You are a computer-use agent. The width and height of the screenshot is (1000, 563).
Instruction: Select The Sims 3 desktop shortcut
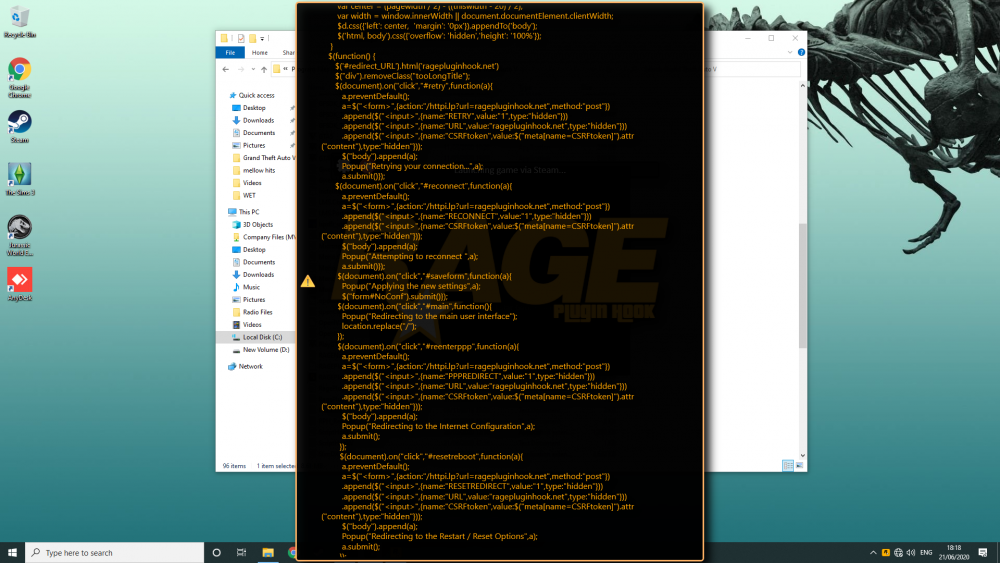[x=19, y=179]
